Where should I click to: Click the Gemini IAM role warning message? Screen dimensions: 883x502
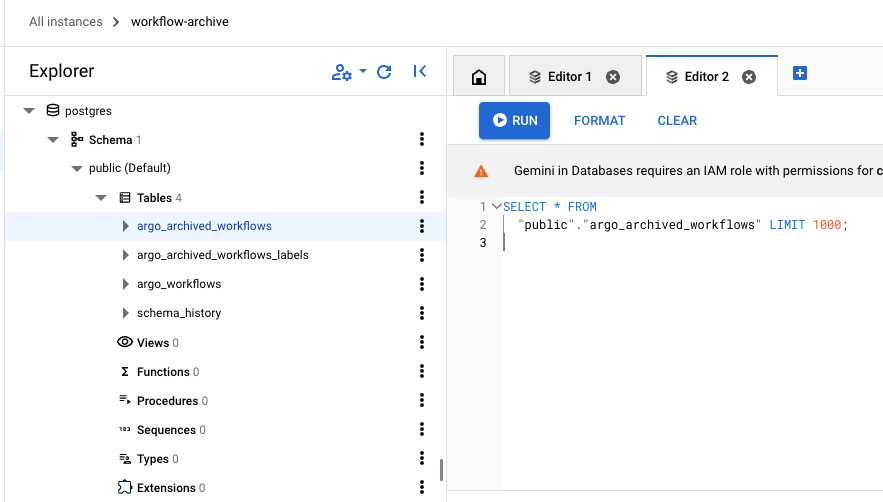698,171
